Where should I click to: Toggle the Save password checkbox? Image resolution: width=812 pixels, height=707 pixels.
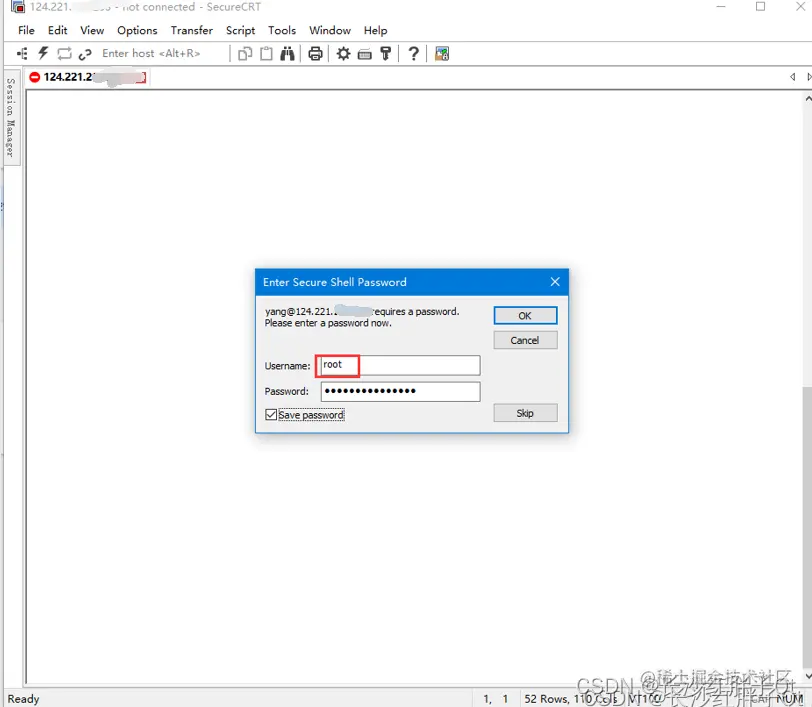pyautogui.click(x=271, y=414)
